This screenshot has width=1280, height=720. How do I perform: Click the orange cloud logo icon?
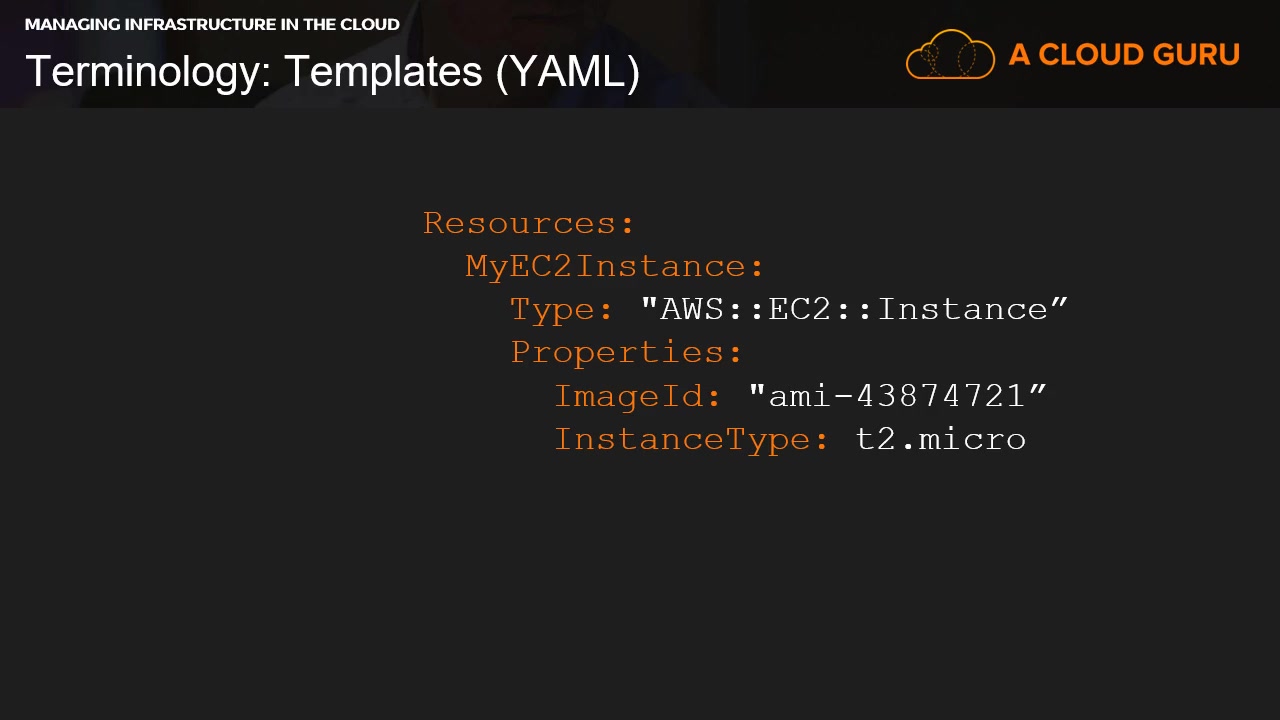point(949,55)
